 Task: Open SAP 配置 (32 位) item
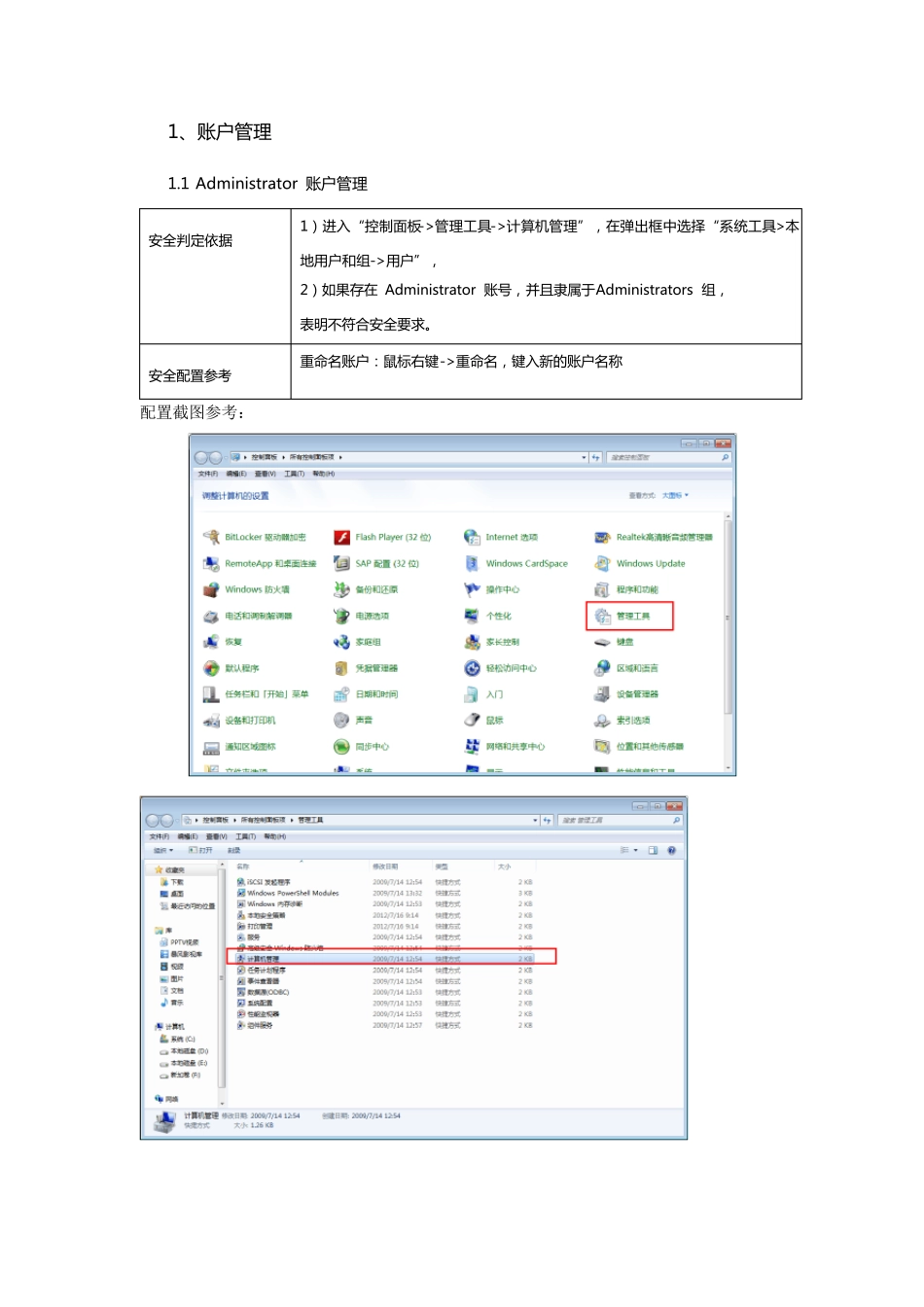376,563
